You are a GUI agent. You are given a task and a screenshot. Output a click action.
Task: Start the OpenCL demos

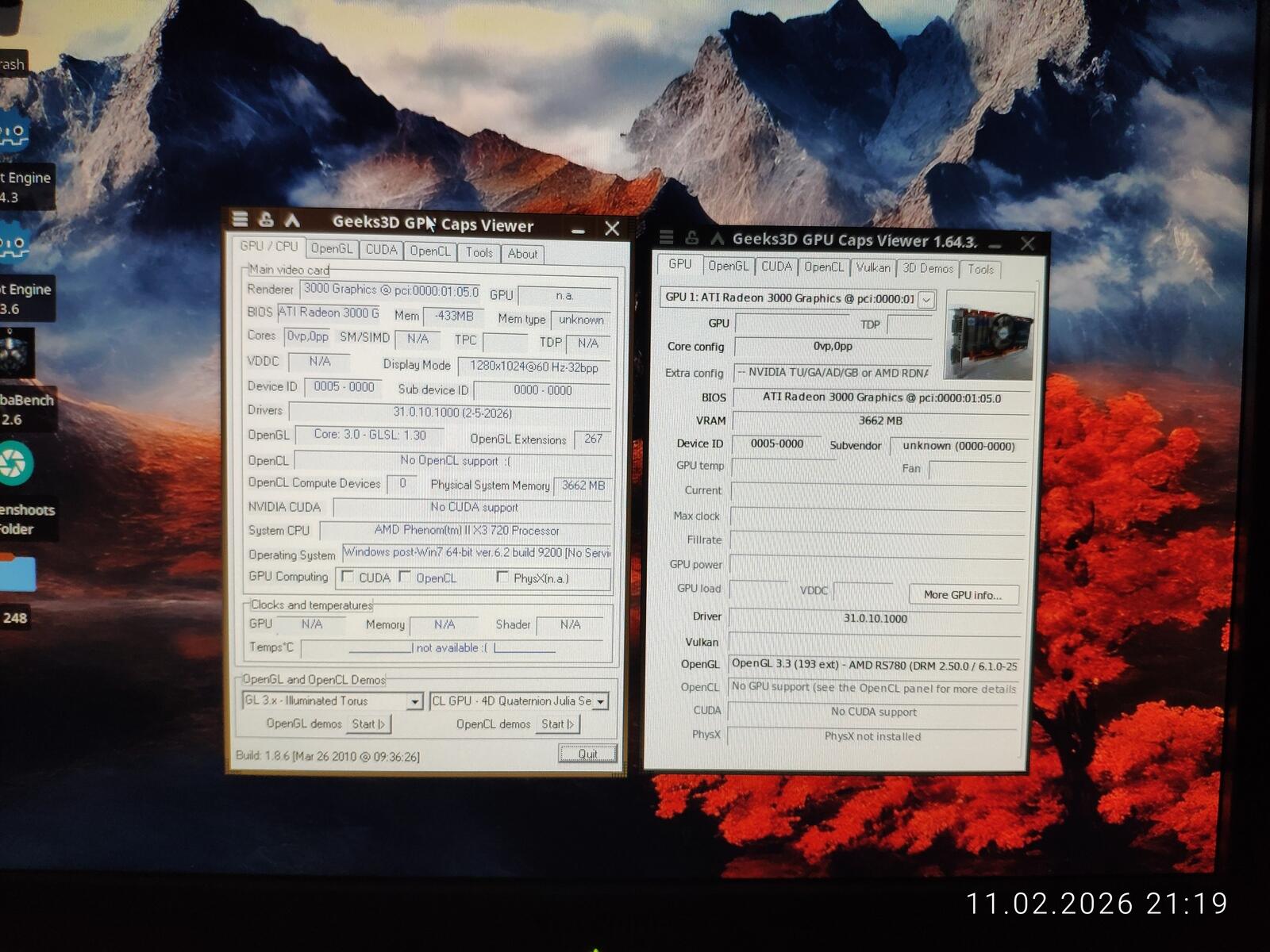coord(557,724)
